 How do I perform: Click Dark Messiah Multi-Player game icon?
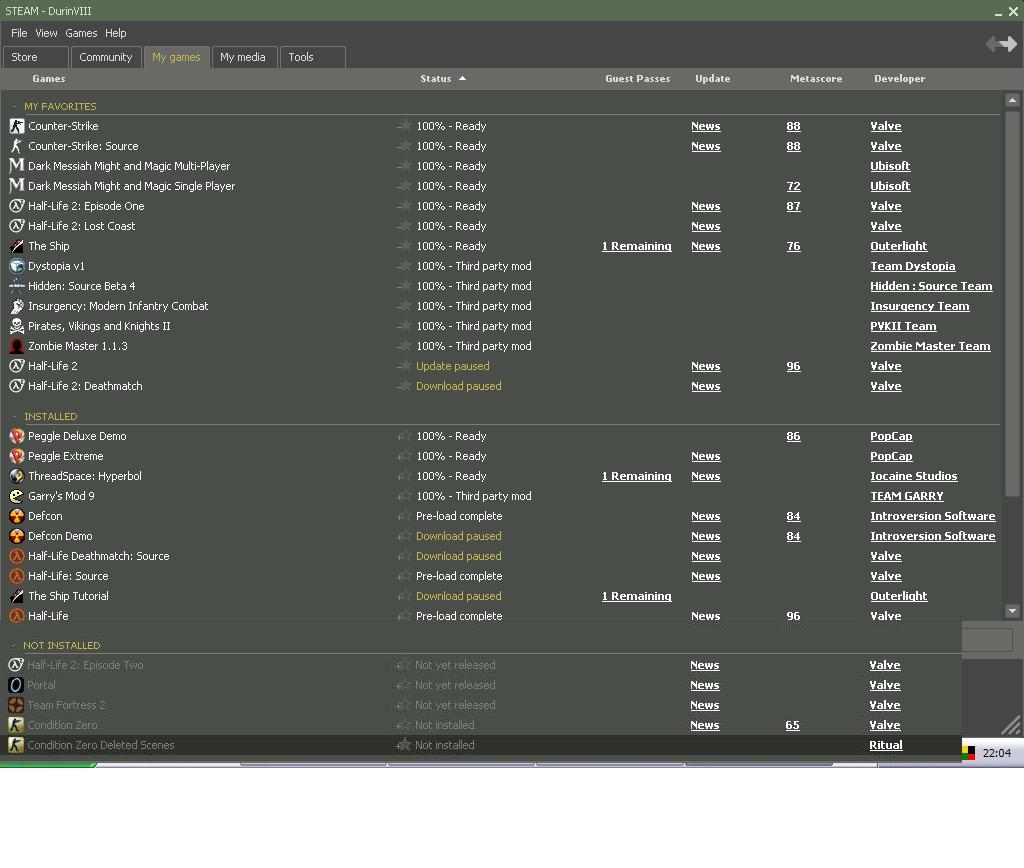pos(17,166)
